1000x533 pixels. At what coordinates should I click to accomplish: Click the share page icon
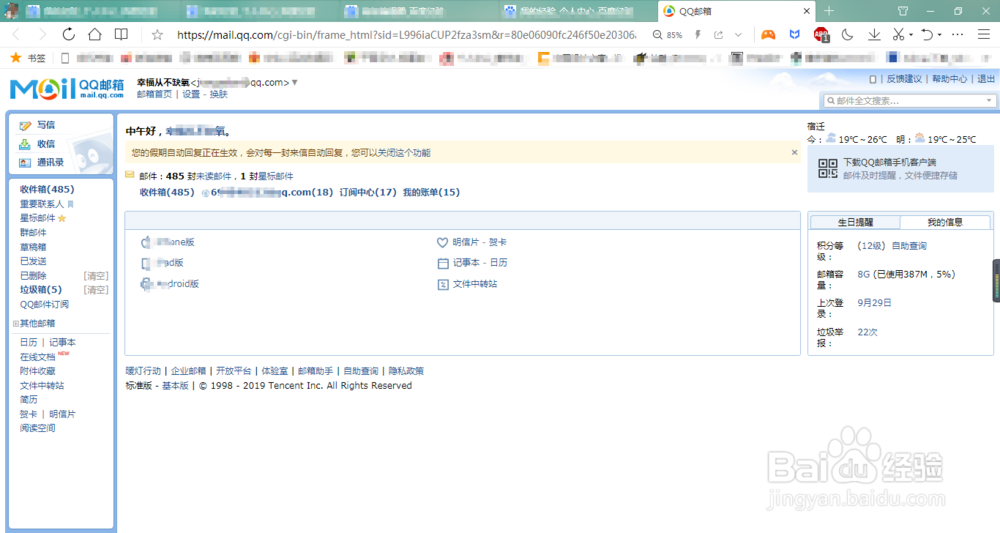pyautogui.click(x=719, y=35)
